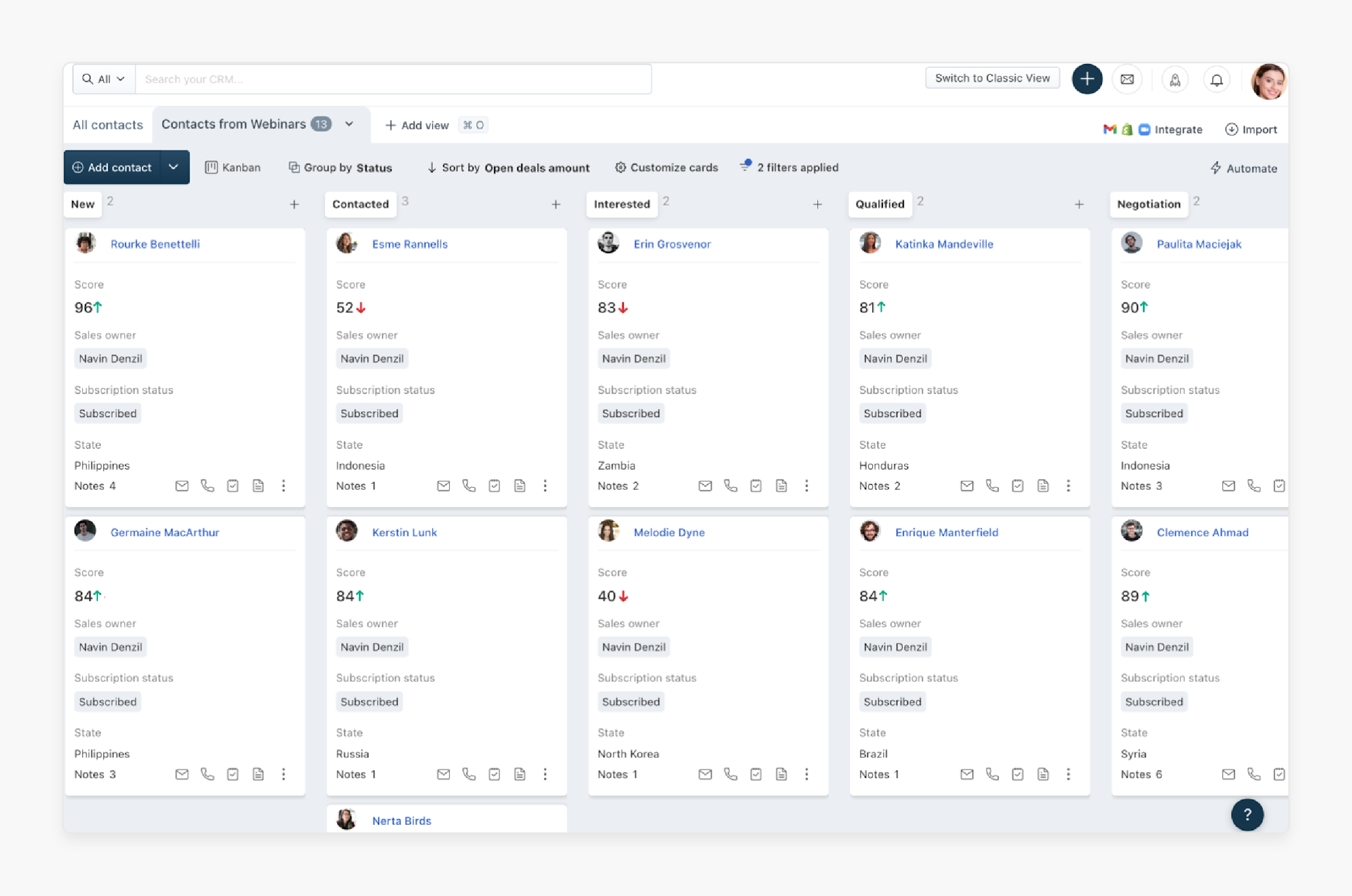Add note on Enrique Manterfield card

[x=1043, y=774]
